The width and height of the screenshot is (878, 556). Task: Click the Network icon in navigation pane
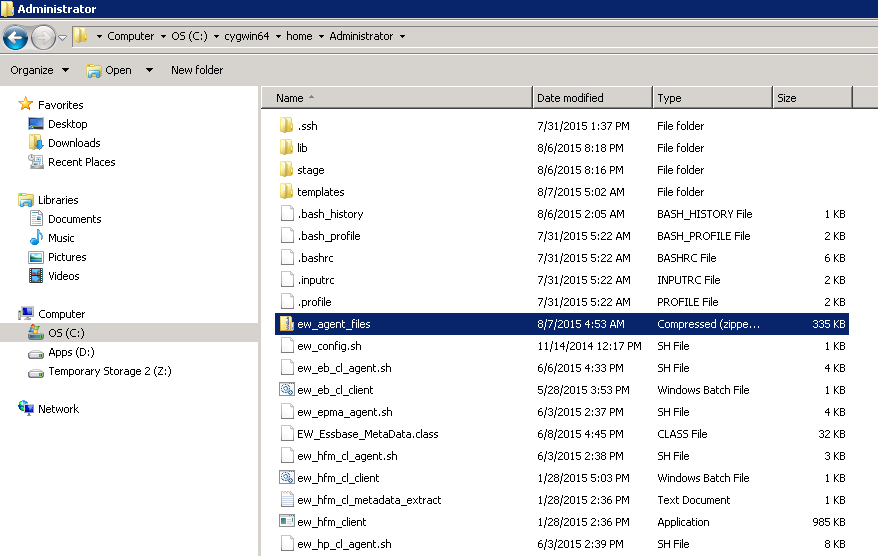(26, 409)
